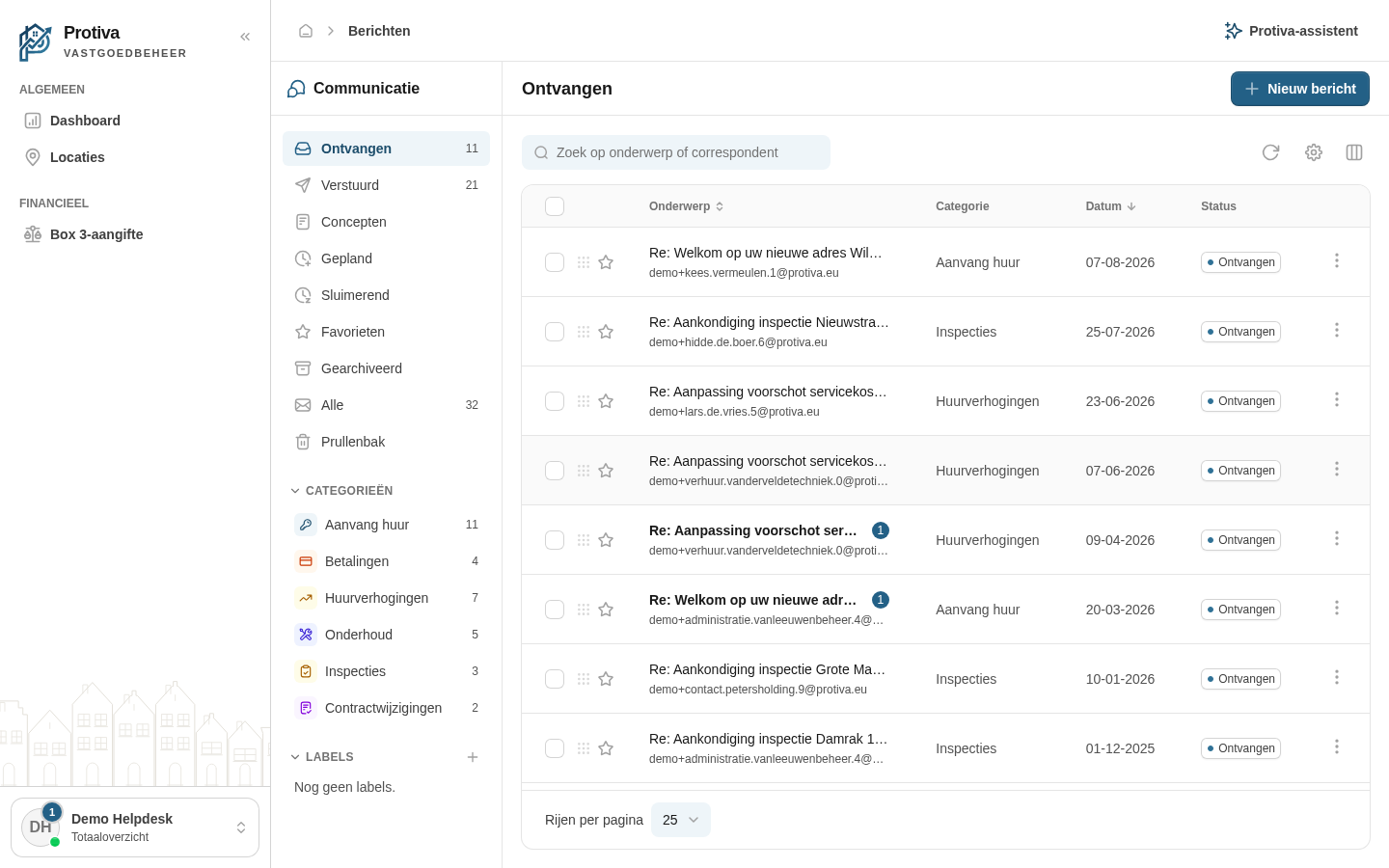Check the 23-06-2026 servicekosten message

pos(555,401)
